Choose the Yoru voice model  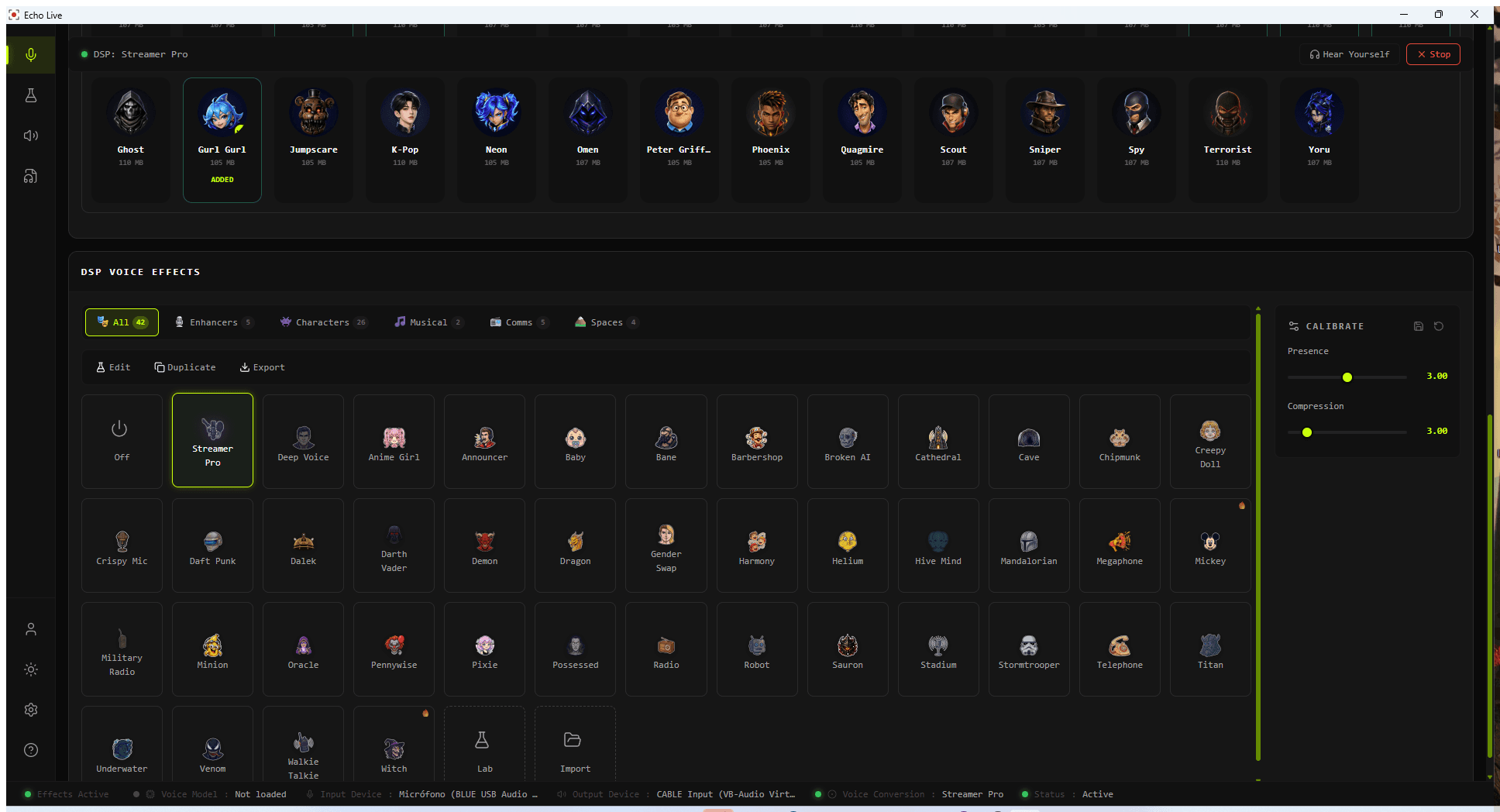coord(1319,140)
